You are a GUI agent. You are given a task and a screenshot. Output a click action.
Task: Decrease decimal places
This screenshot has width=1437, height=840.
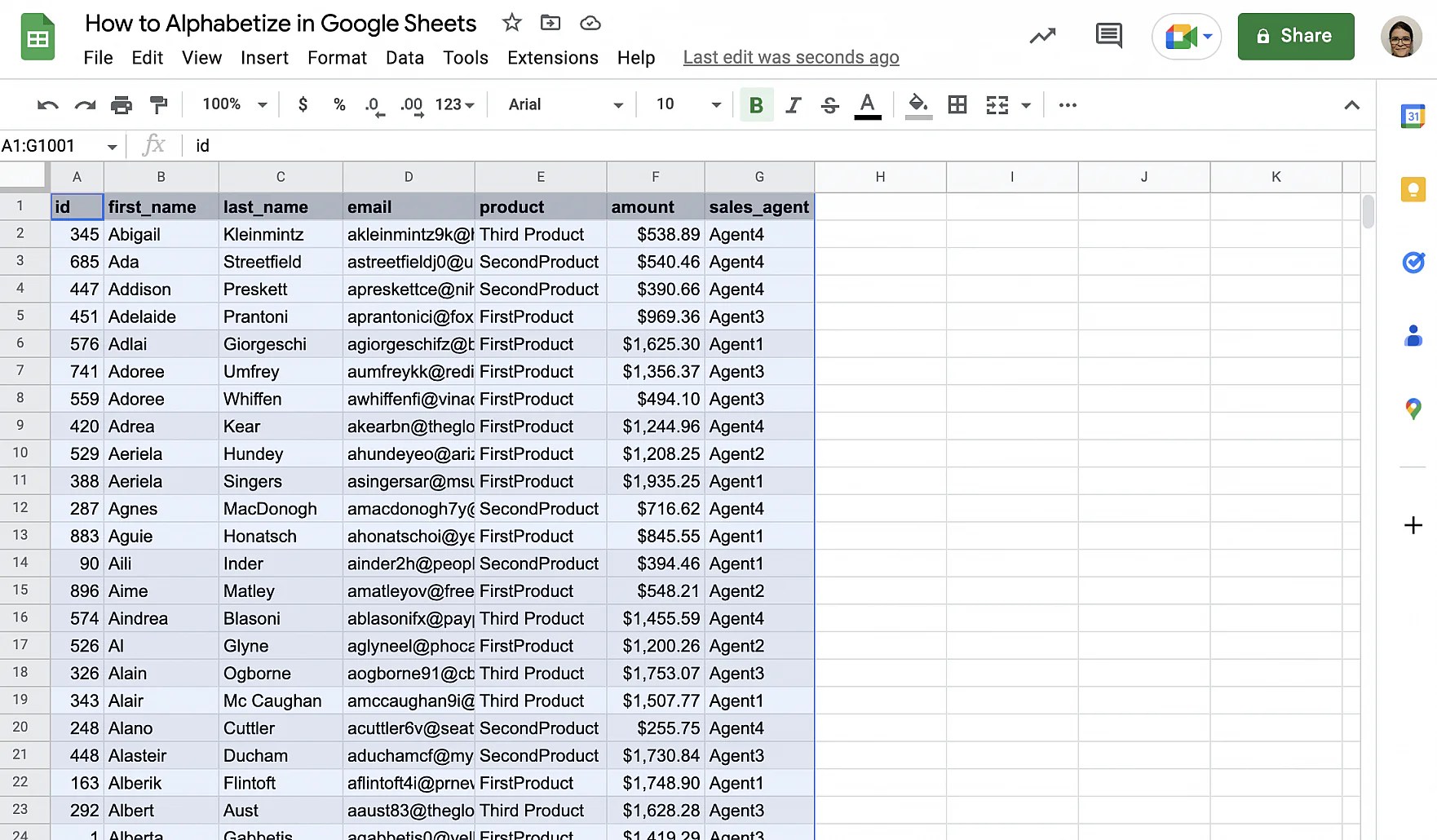[x=373, y=104]
